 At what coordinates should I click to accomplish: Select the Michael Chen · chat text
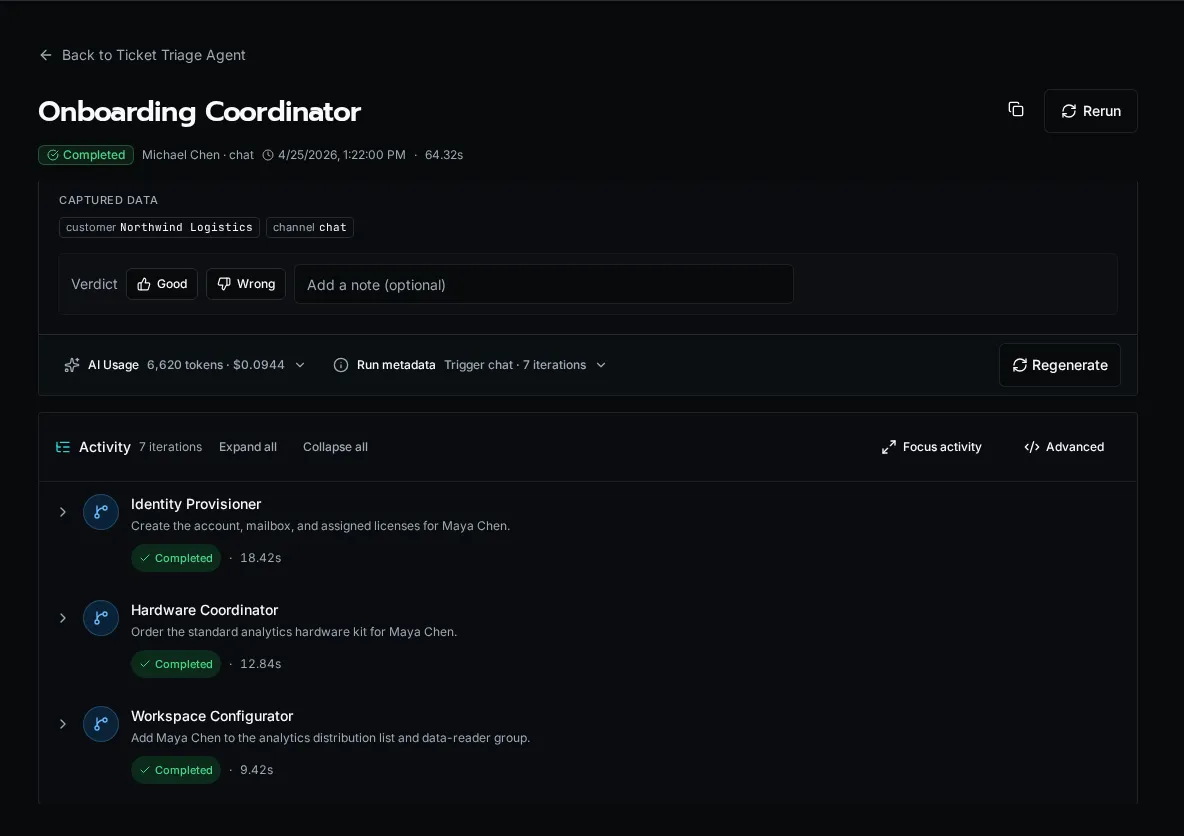[198, 155]
